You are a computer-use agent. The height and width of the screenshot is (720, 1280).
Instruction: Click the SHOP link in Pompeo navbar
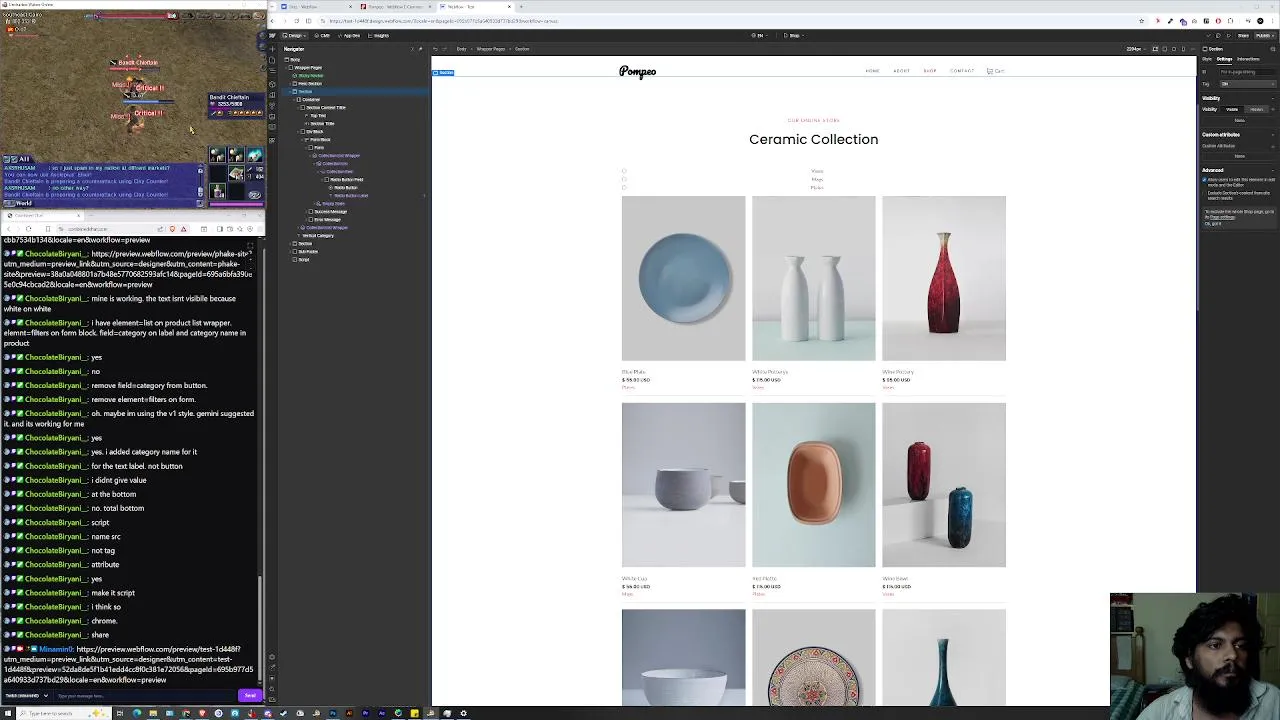pos(930,71)
